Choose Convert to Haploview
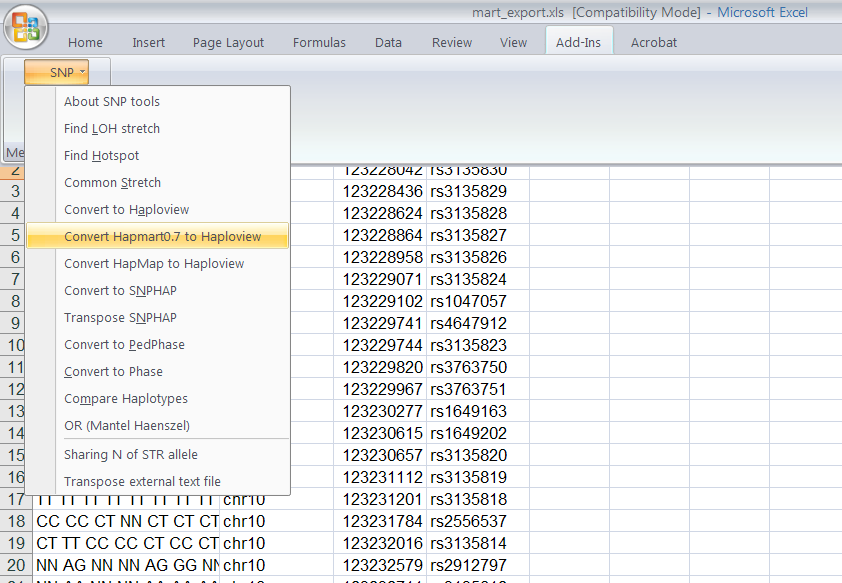The width and height of the screenshot is (842, 583). coord(157,209)
